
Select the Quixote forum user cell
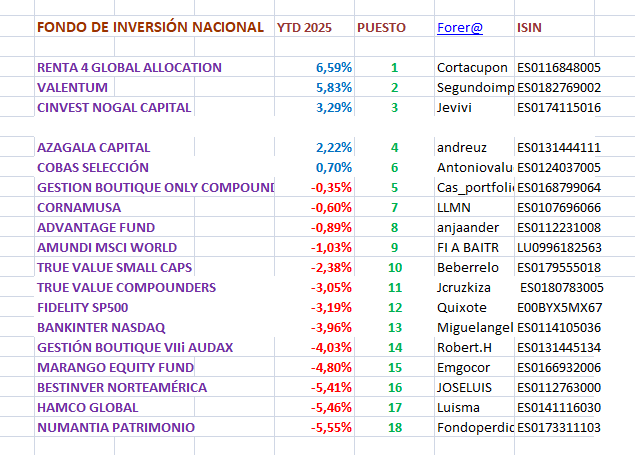pyautogui.click(x=462, y=308)
